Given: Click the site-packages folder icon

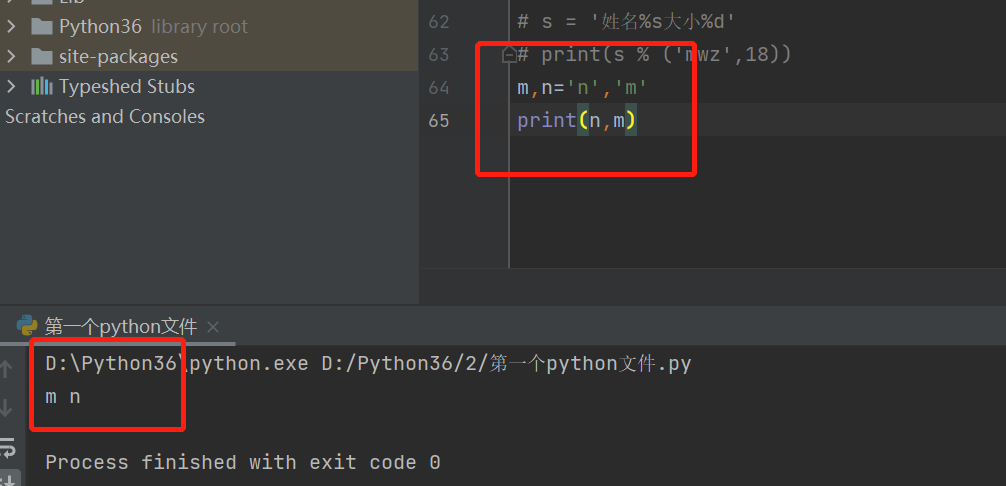Looking at the screenshot, I should point(42,56).
